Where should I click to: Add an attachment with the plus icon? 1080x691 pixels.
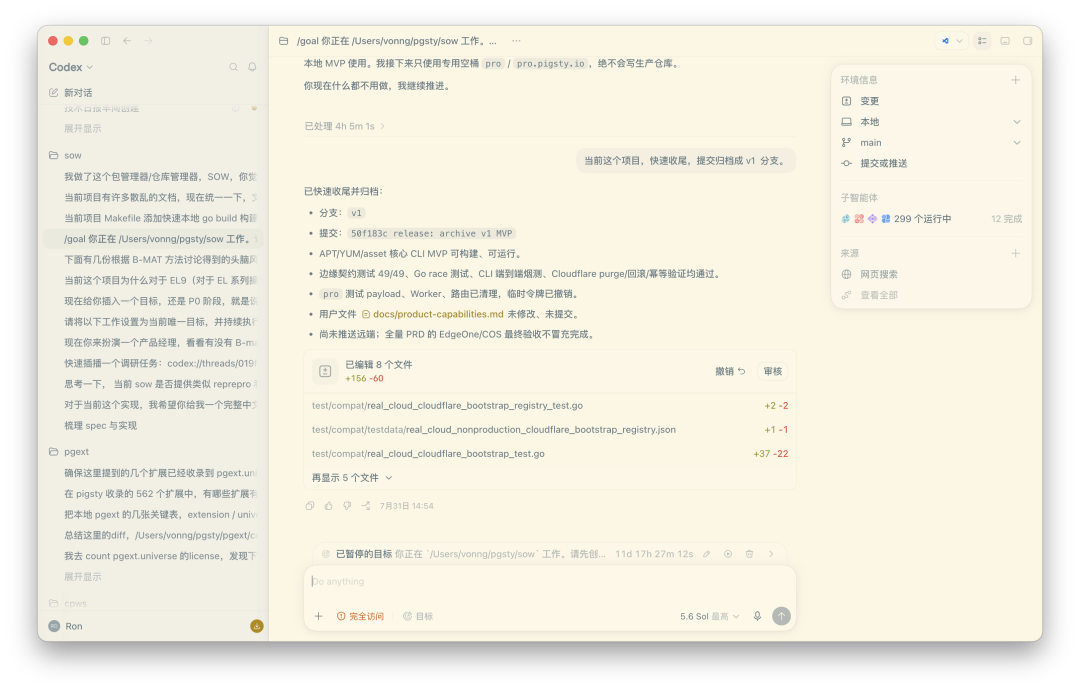click(318, 616)
